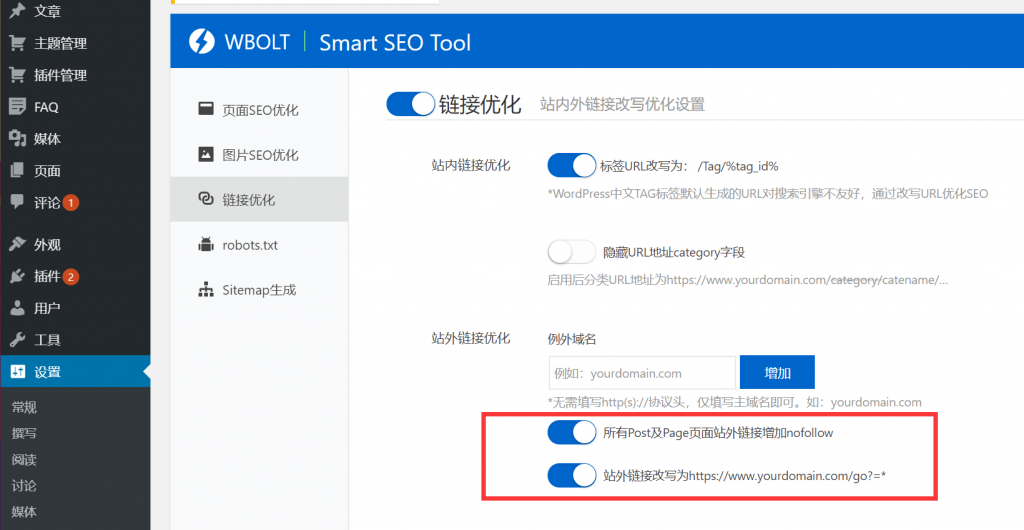Click the Sitemap生成 hierarchy icon
Screen dimensions: 1024x530
coord(206,290)
